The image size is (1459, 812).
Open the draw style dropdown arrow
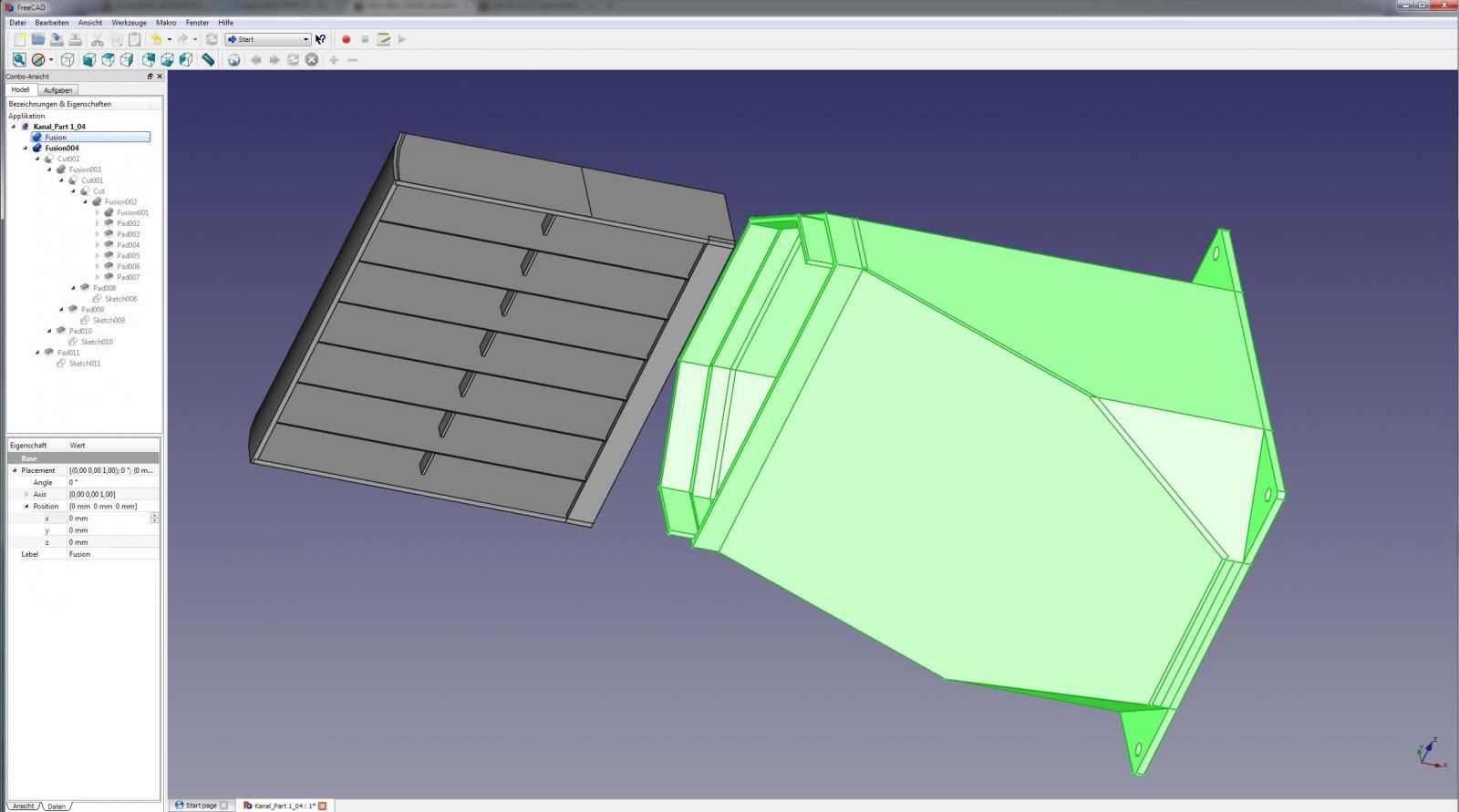tap(51, 59)
